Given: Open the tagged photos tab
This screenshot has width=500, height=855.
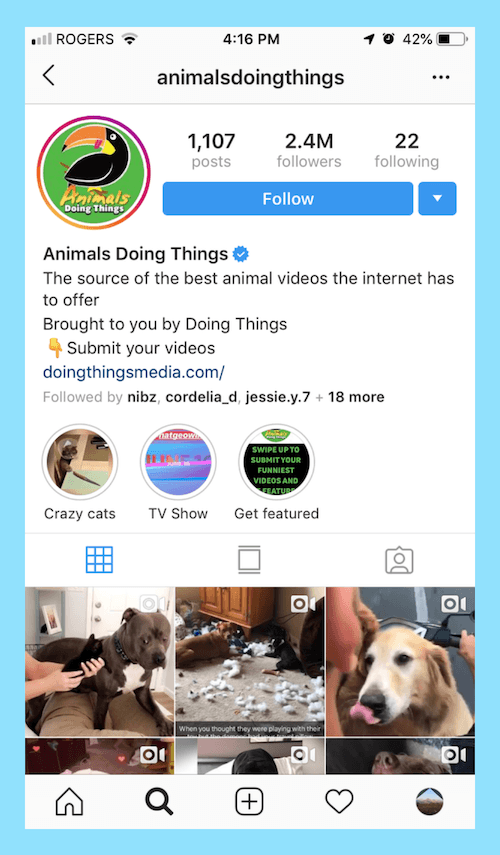Looking at the screenshot, I should click(399, 560).
